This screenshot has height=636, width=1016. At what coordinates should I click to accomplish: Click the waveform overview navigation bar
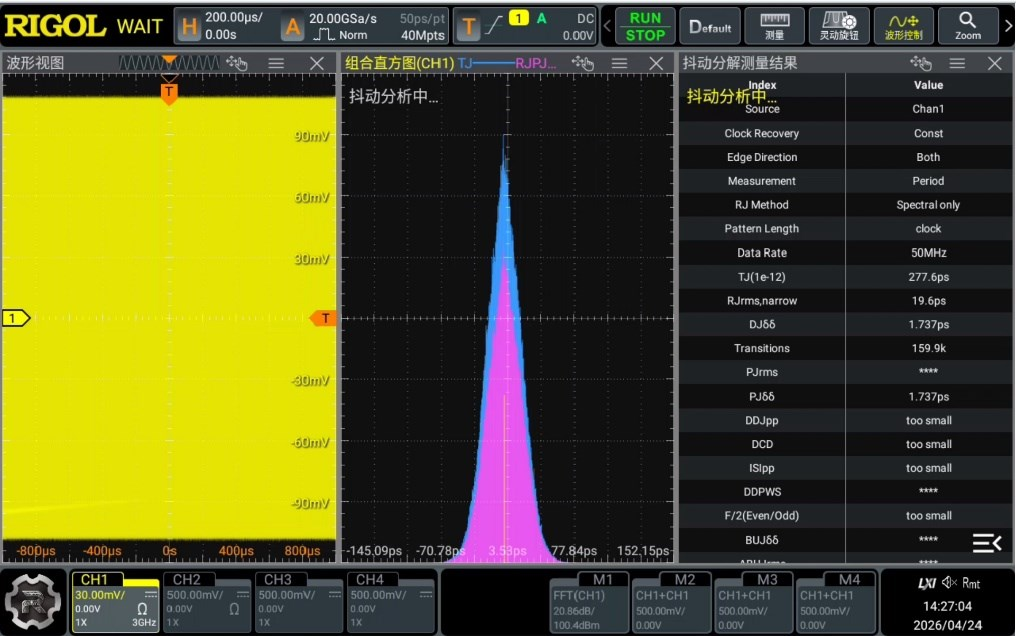pos(170,63)
